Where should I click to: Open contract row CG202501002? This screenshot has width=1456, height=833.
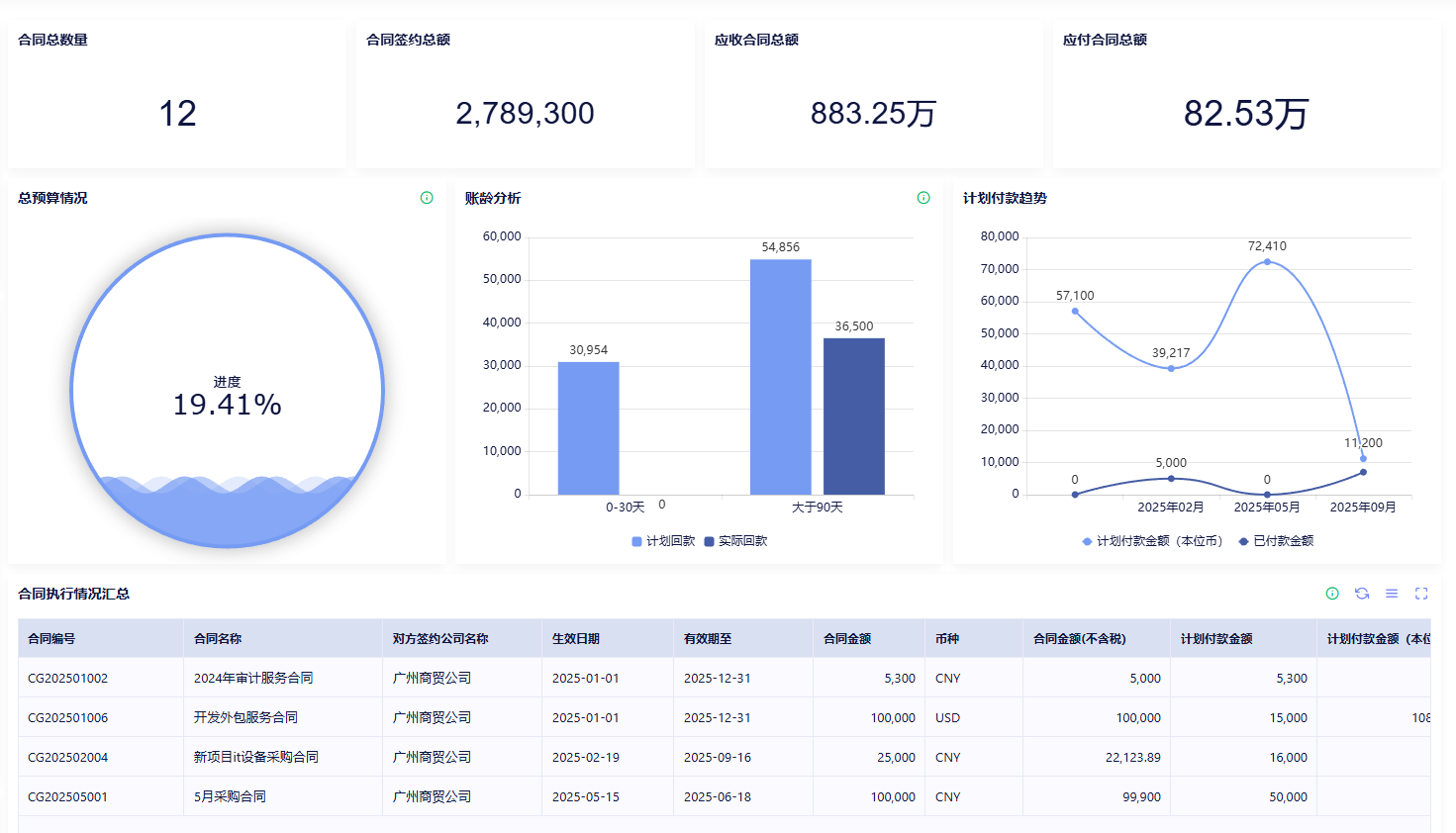click(68, 679)
